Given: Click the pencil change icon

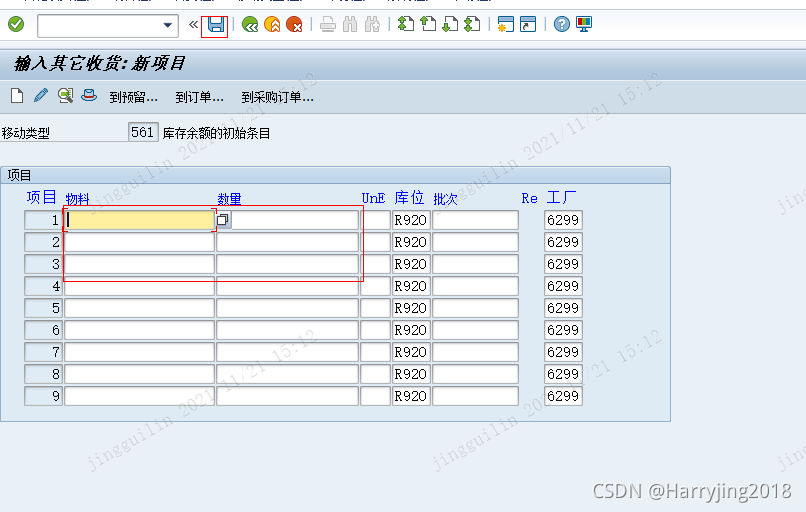Looking at the screenshot, I should pyautogui.click(x=41, y=96).
